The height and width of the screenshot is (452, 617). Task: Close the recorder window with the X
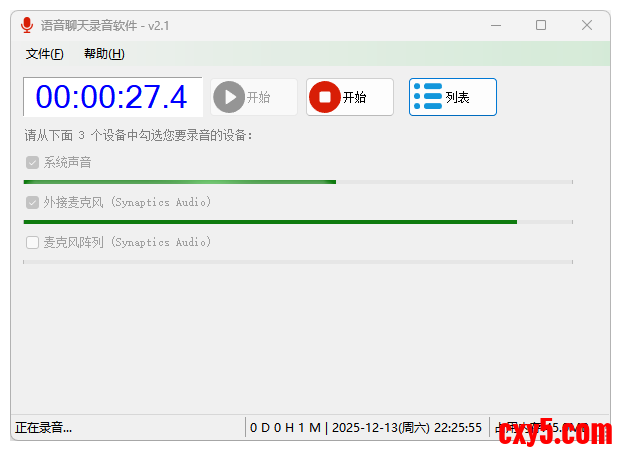587,25
